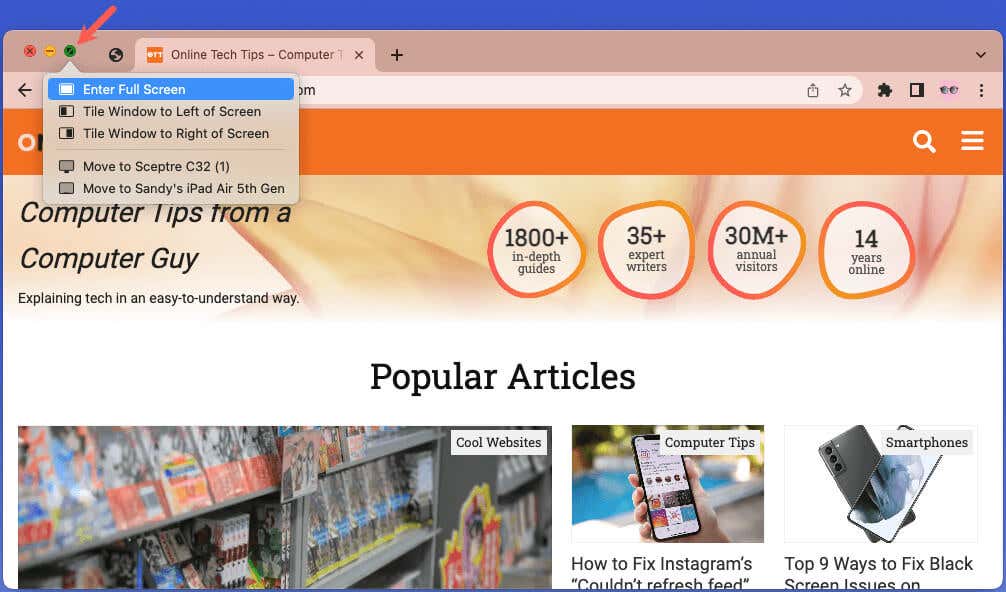
Task: Open the share page icon
Action: coord(813,90)
